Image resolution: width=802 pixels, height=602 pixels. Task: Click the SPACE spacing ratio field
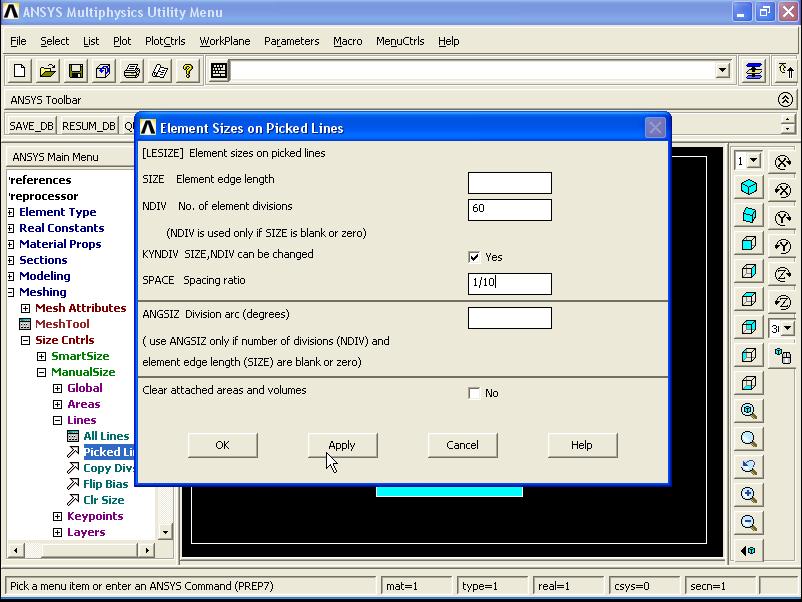[510, 284]
